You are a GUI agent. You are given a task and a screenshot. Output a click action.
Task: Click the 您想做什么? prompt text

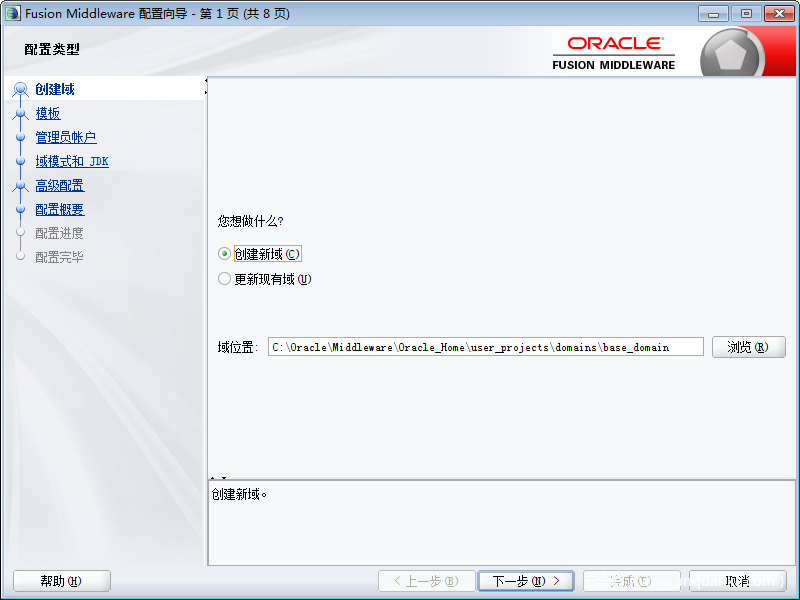(x=250, y=221)
